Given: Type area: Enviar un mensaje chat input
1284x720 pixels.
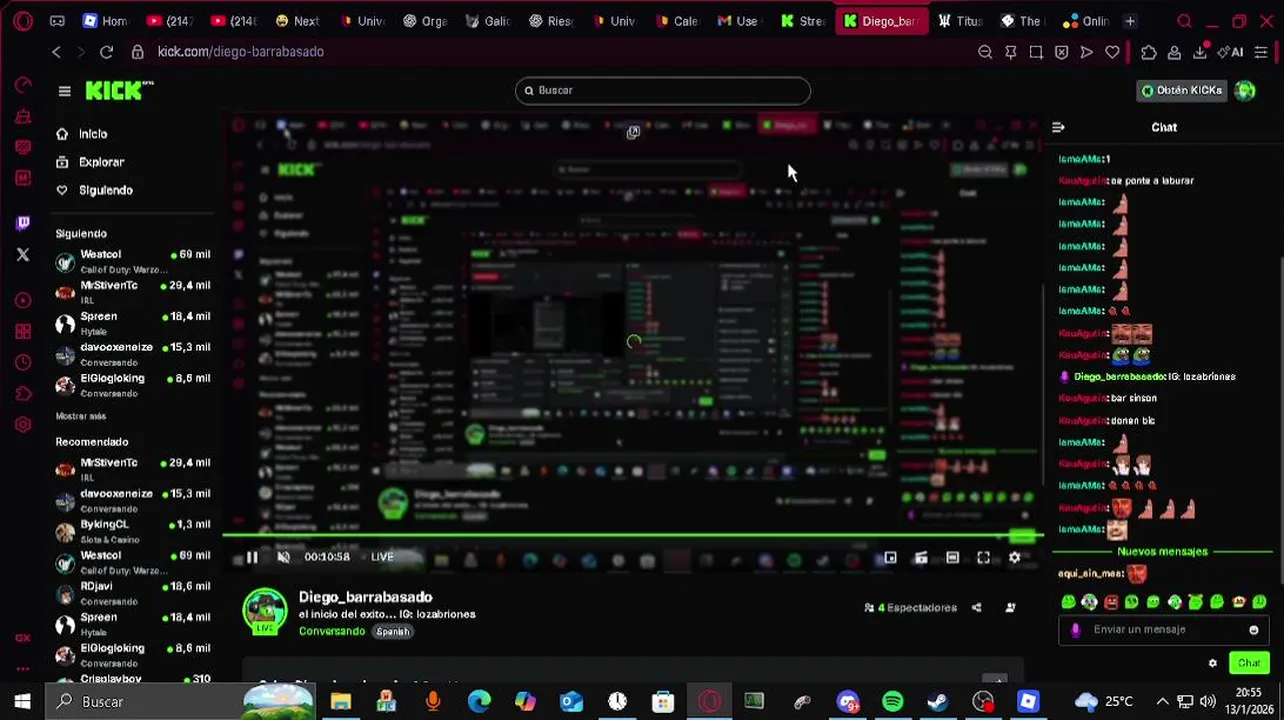Looking at the screenshot, I should [1162, 630].
